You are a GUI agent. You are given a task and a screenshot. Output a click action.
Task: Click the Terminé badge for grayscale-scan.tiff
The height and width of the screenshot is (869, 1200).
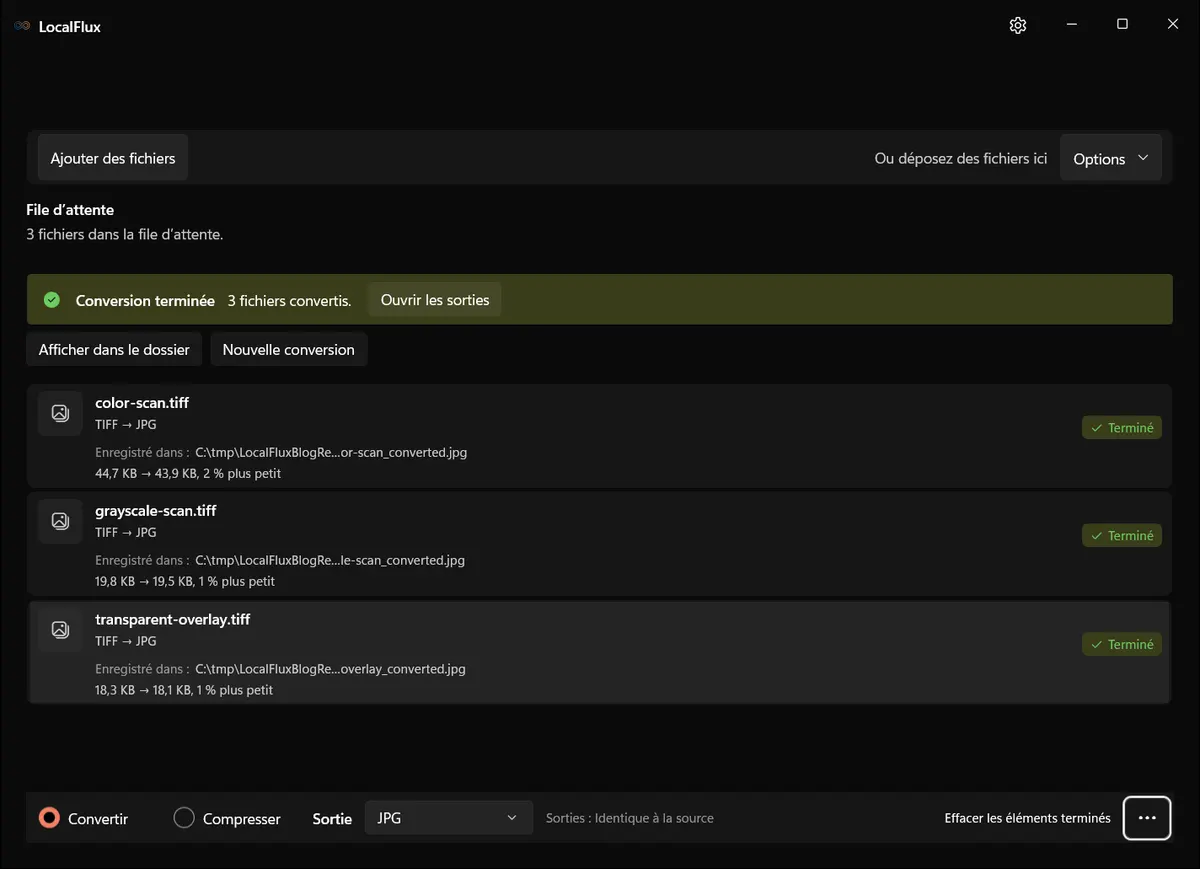point(1122,536)
